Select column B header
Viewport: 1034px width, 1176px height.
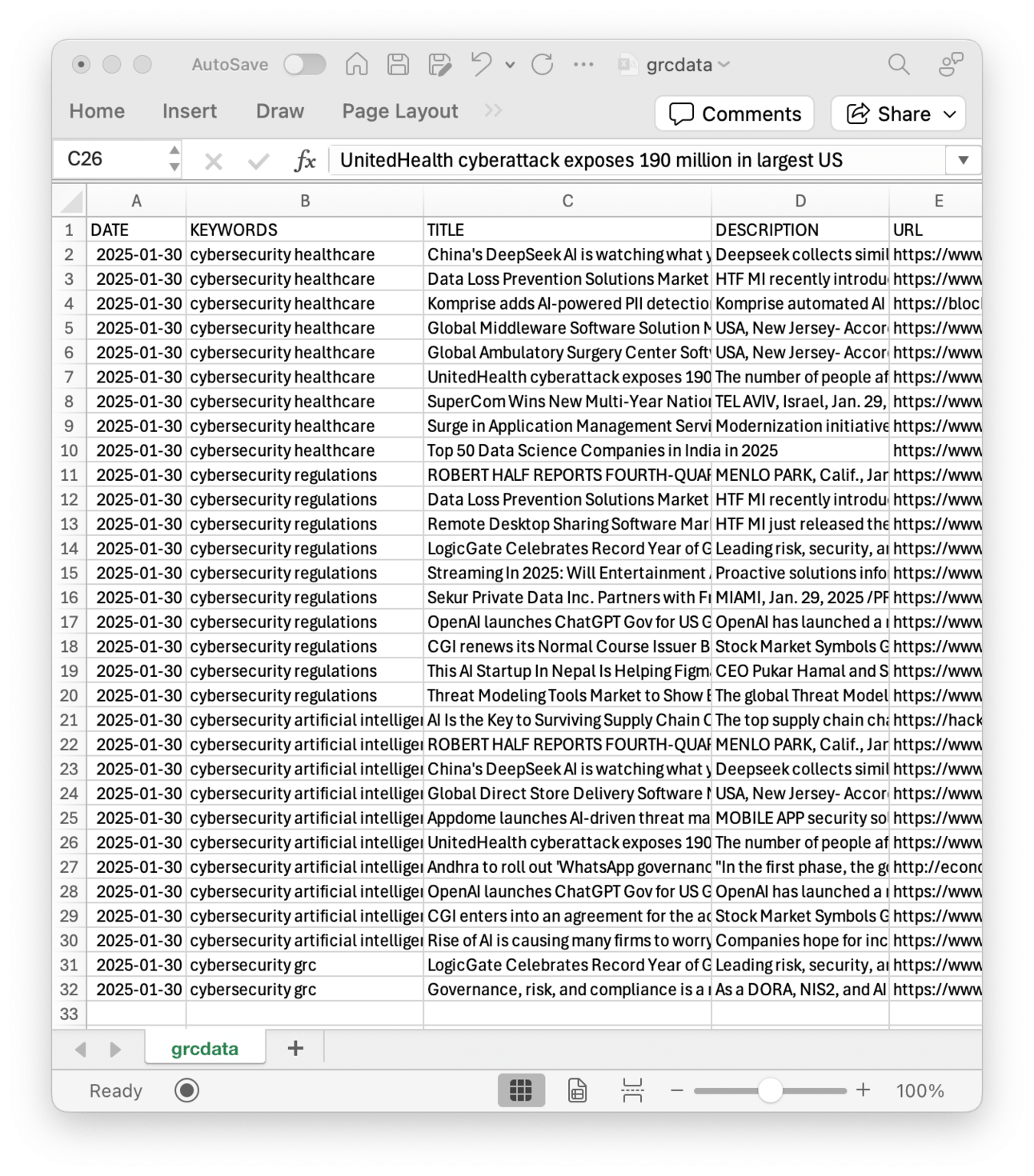pyautogui.click(x=305, y=201)
